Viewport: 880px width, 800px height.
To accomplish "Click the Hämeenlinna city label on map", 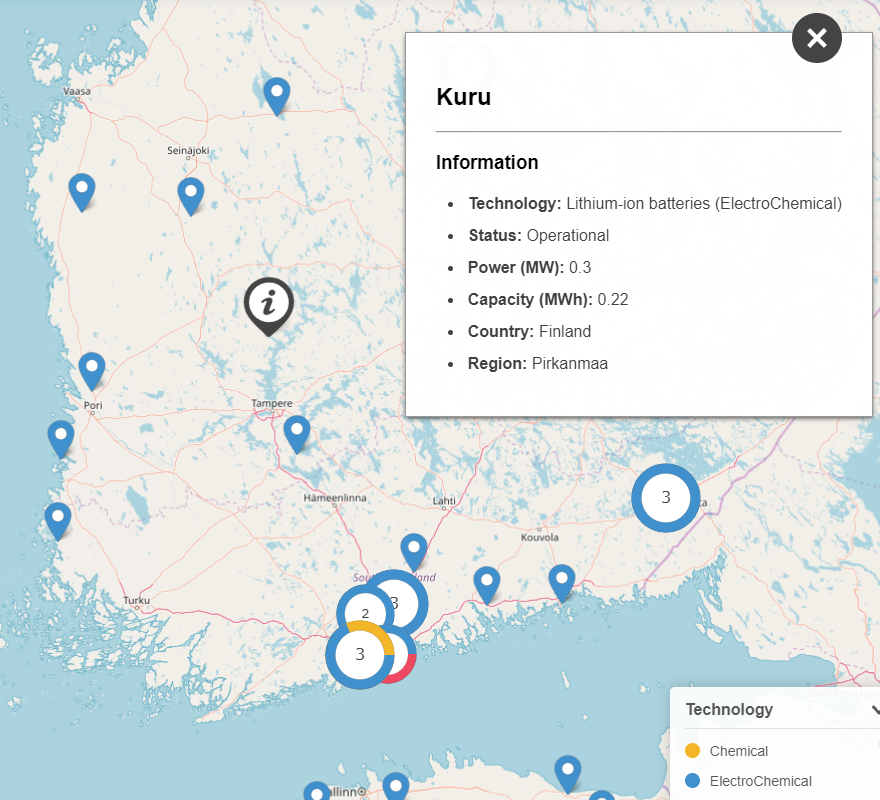I will 335,498.
